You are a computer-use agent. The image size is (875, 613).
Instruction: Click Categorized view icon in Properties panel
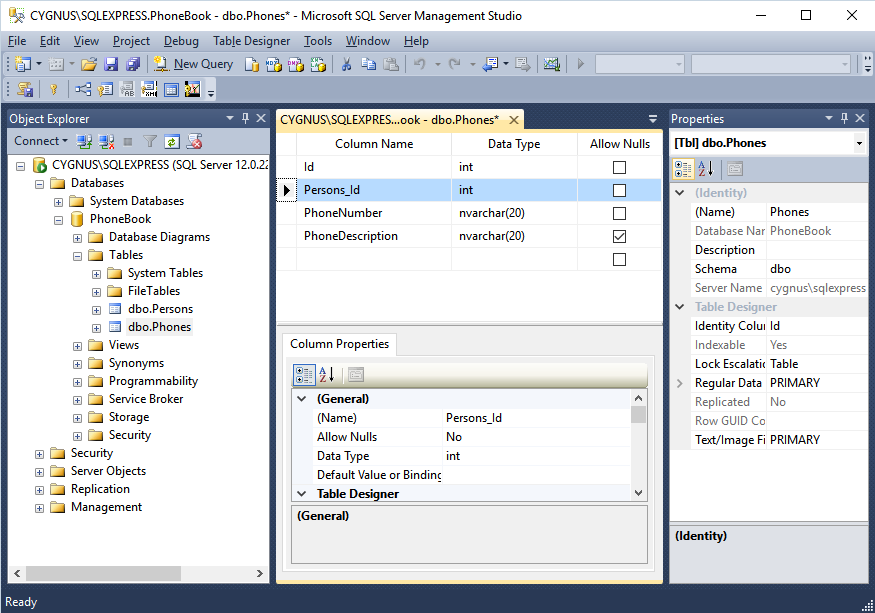684,169
